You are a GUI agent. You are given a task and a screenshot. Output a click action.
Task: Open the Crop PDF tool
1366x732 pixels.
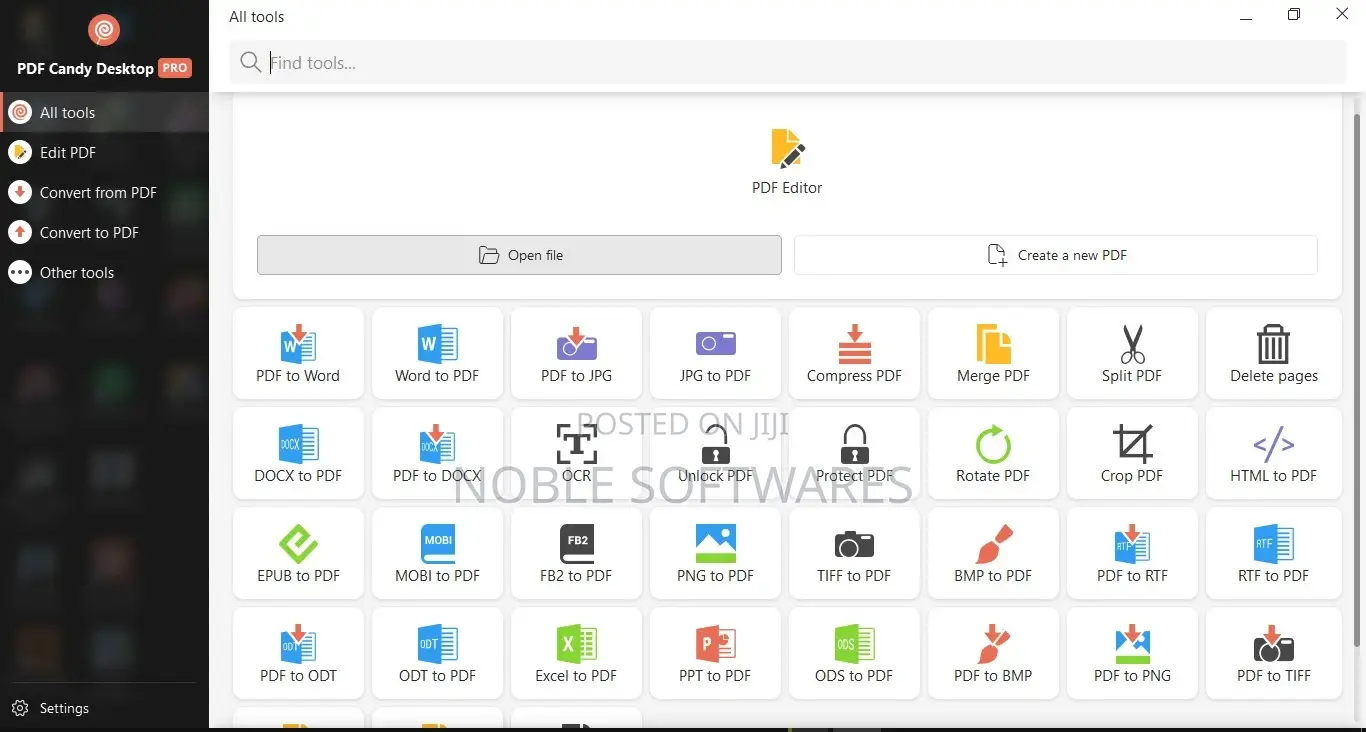point(1132,453)
